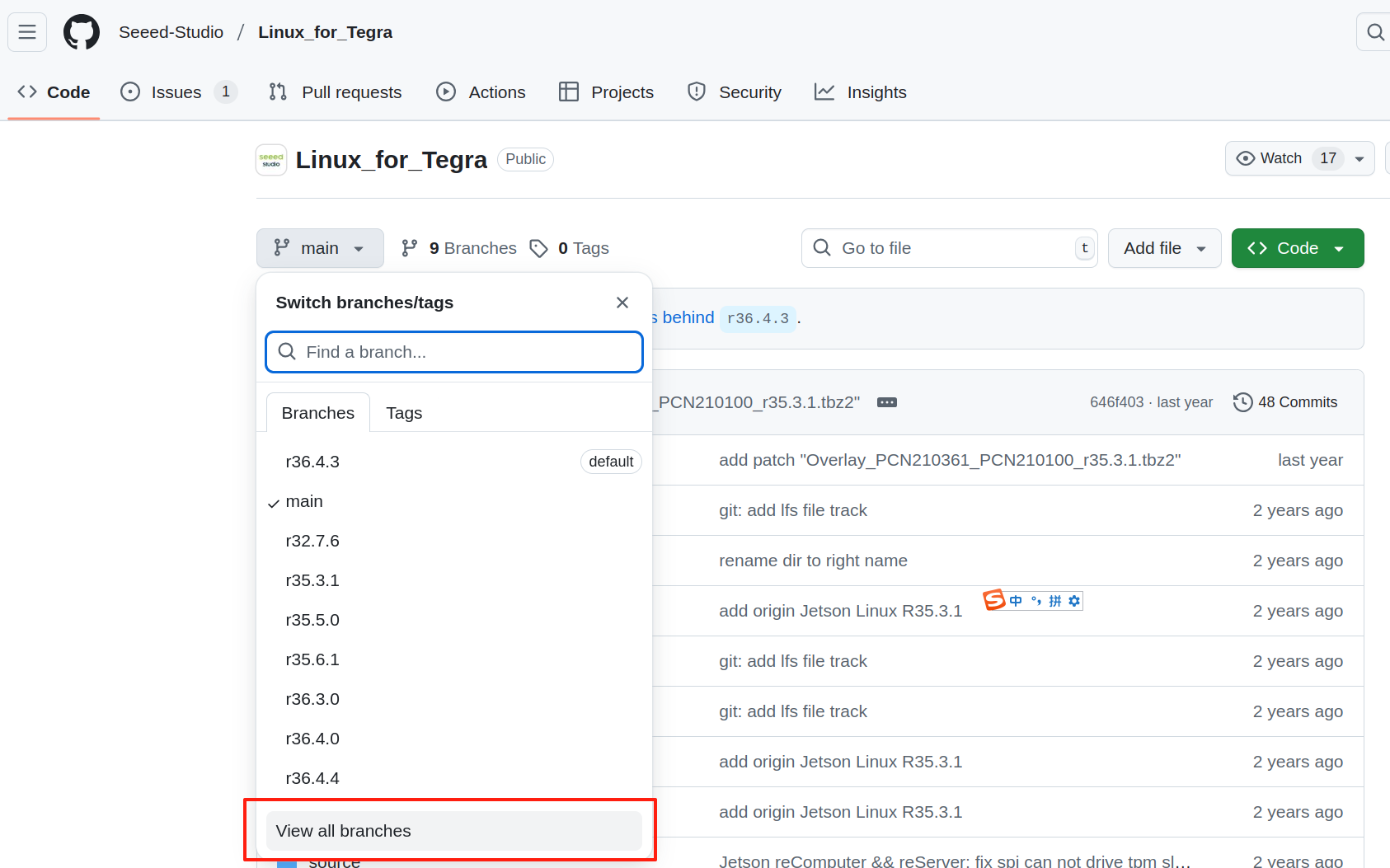Select the Branches tab in the popup
The width and height of the screenshot is (1390, 868).
318,413
